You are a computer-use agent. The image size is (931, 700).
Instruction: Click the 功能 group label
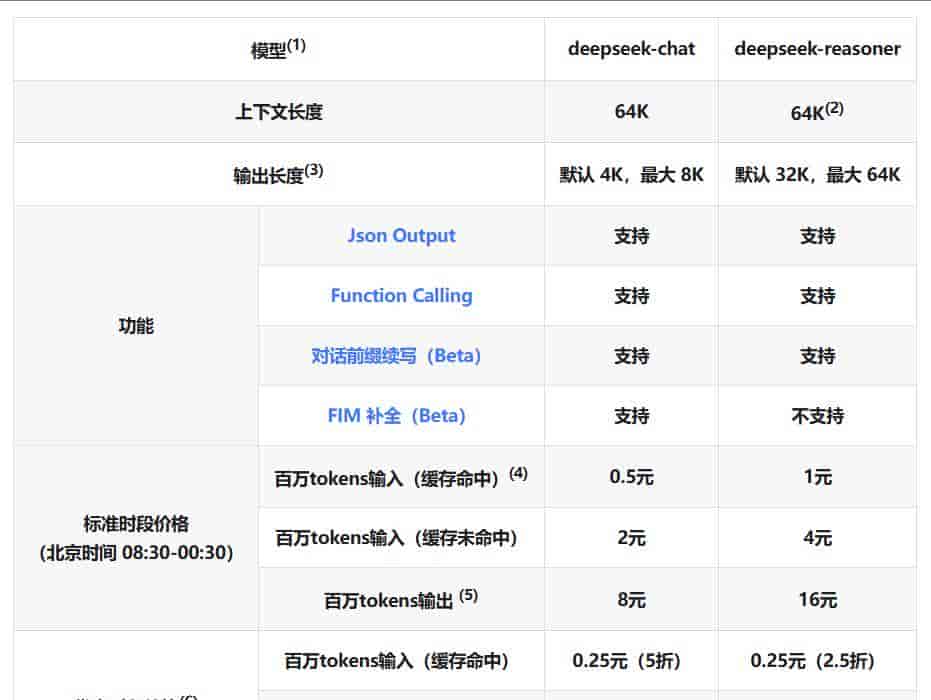[136, 326]
